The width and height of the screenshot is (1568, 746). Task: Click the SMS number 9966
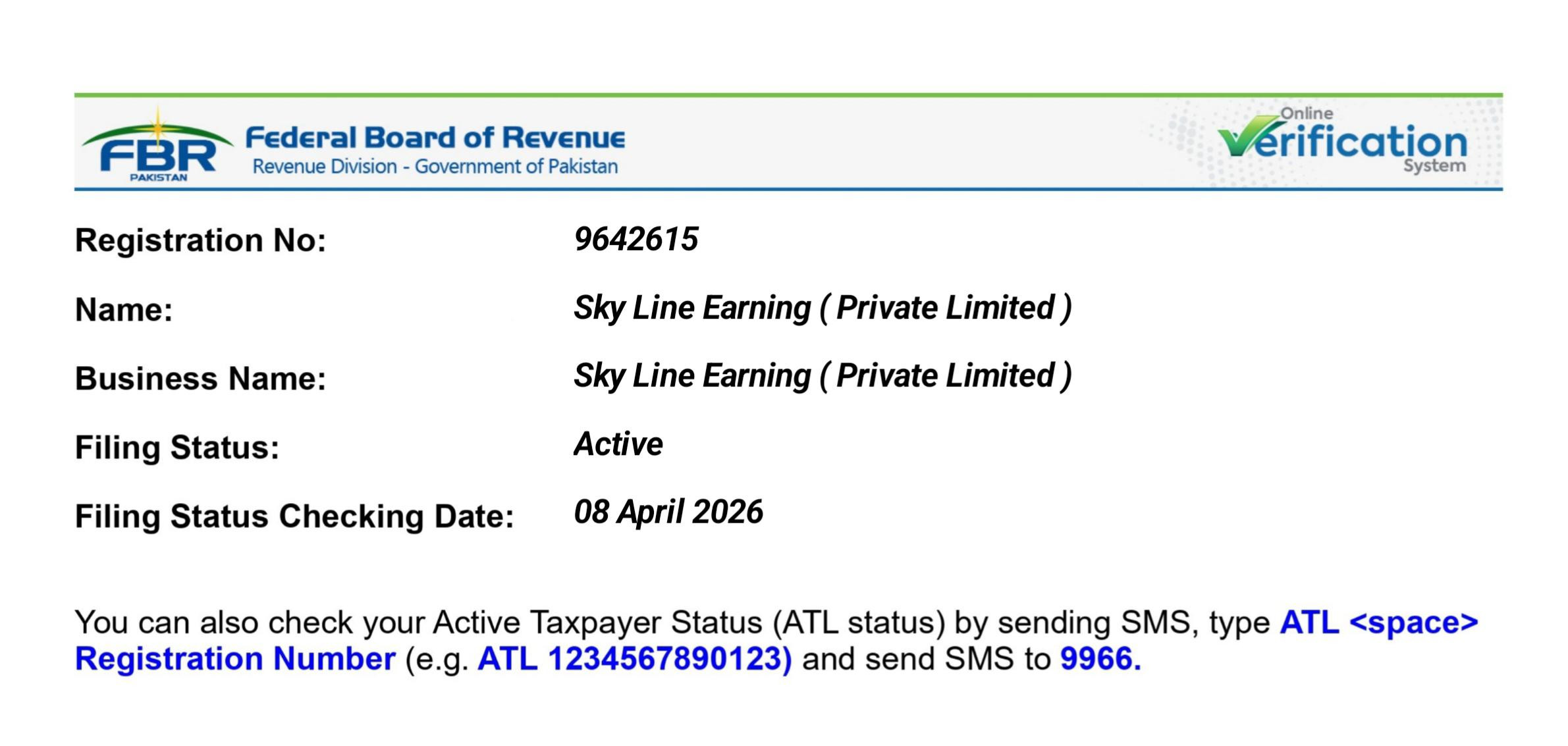(1099, 659)
